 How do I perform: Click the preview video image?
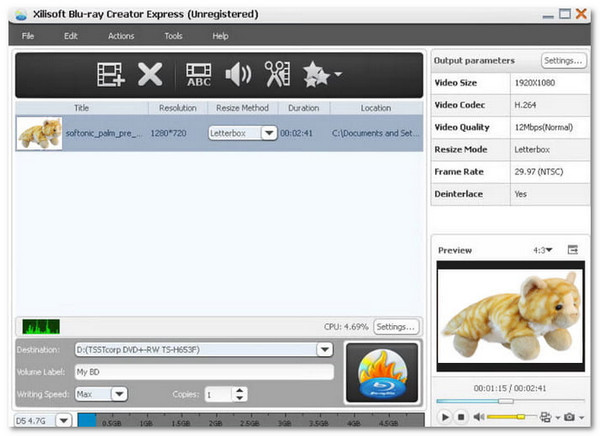coord(510,316)
